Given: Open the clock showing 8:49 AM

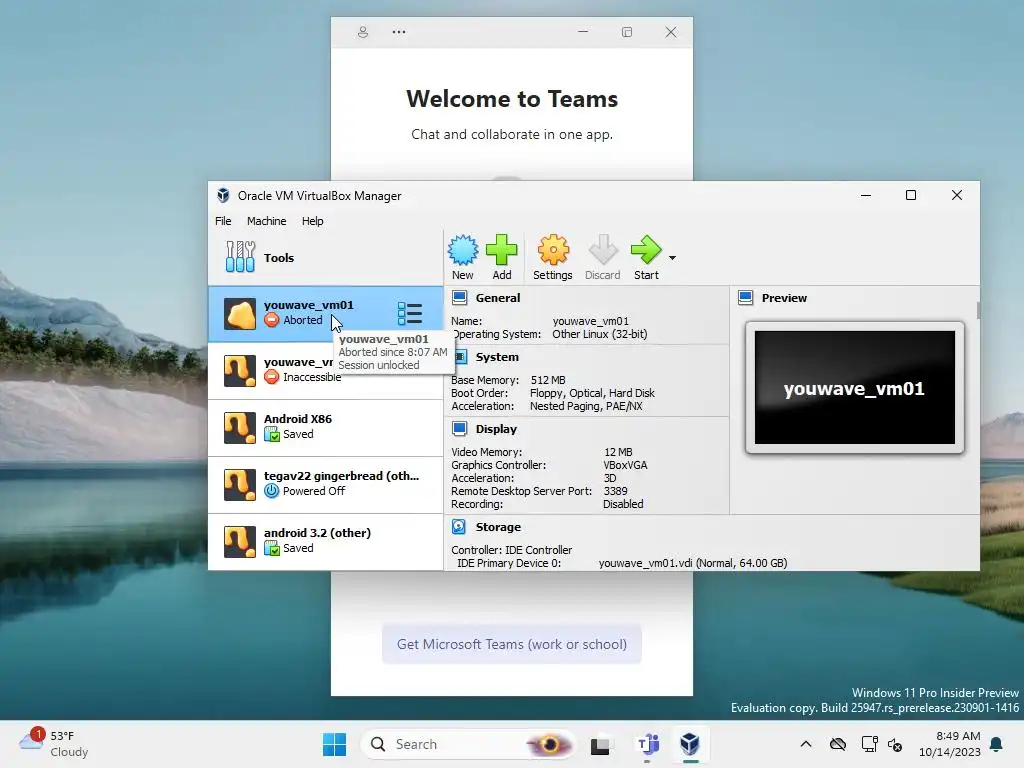Looking at the screenshot, I should coord(950,744).
